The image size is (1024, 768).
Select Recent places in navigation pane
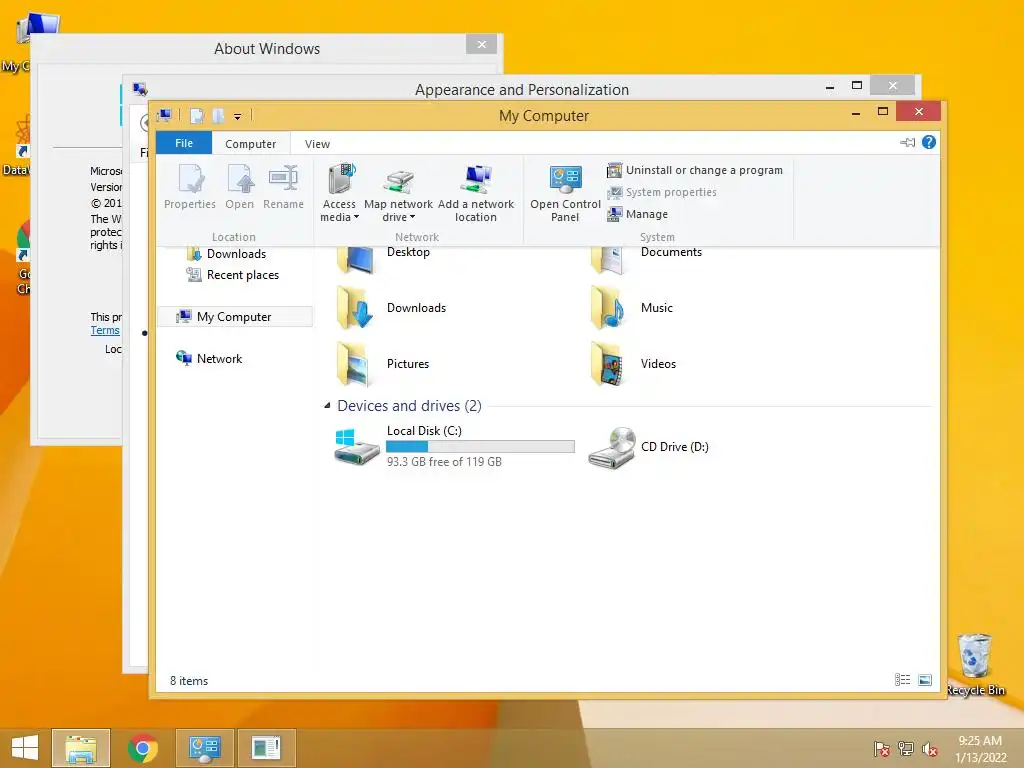coord(233,275)
